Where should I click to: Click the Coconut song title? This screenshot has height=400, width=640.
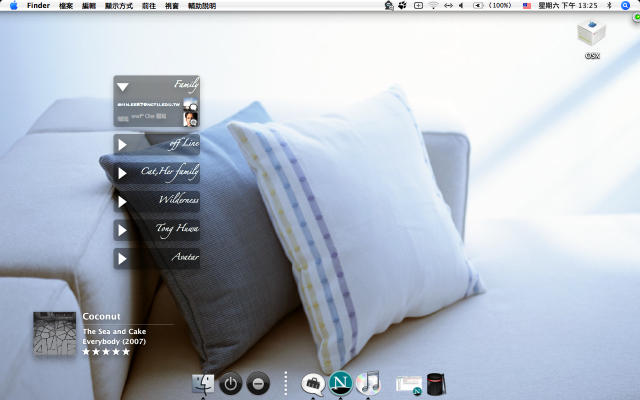point(101,316)
